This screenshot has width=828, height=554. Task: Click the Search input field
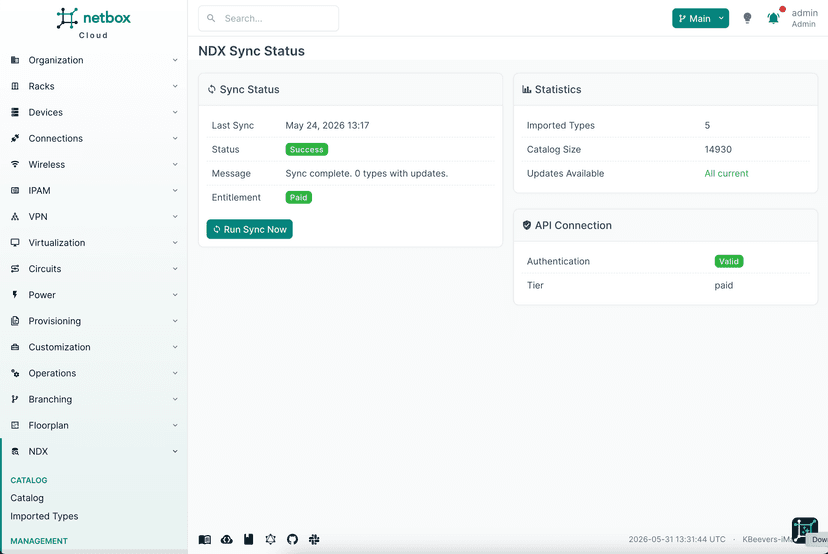click(268, 18)
